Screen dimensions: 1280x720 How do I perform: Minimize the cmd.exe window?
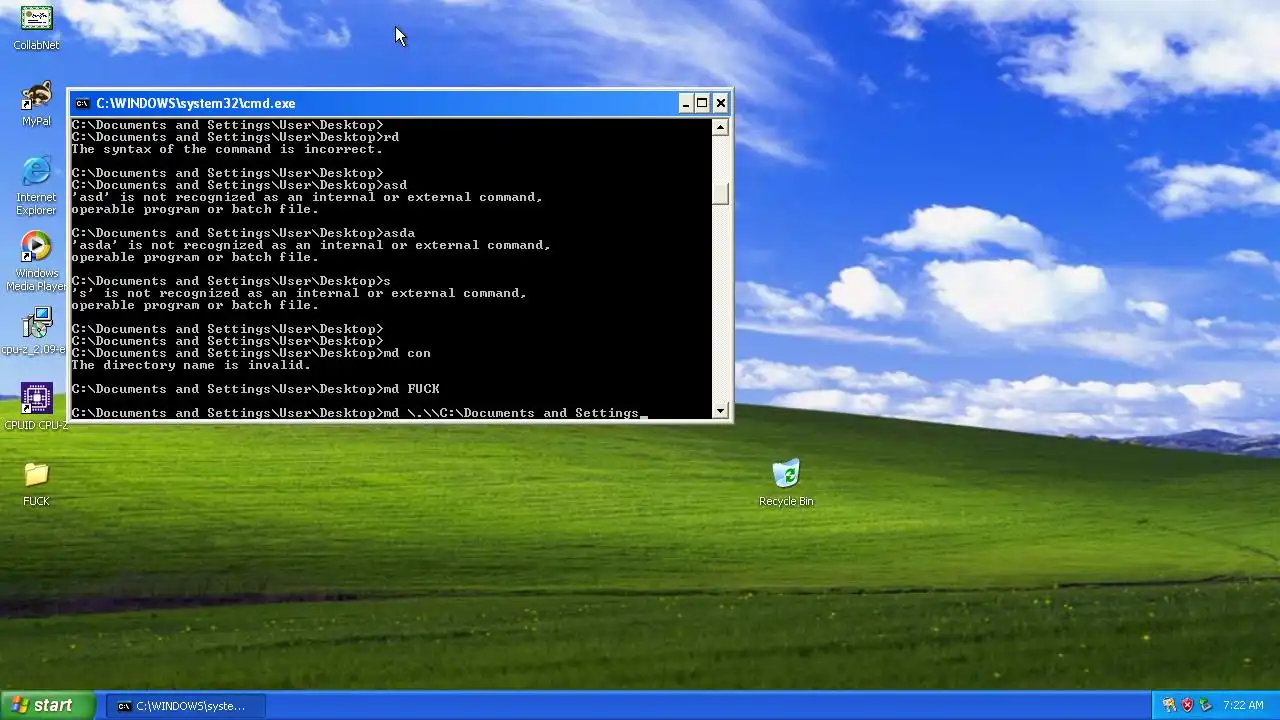685,103
